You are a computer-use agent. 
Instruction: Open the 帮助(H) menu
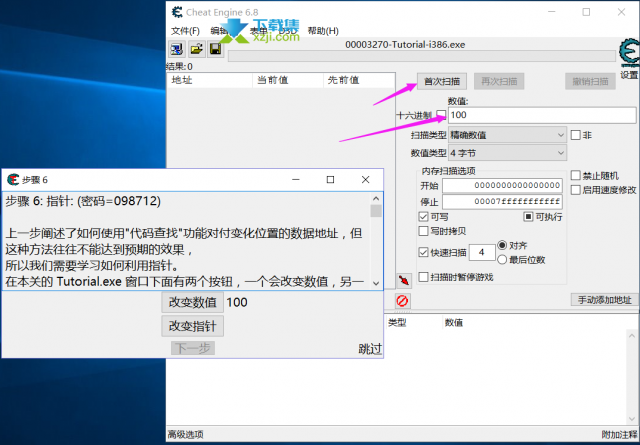(x=323, y=31)
